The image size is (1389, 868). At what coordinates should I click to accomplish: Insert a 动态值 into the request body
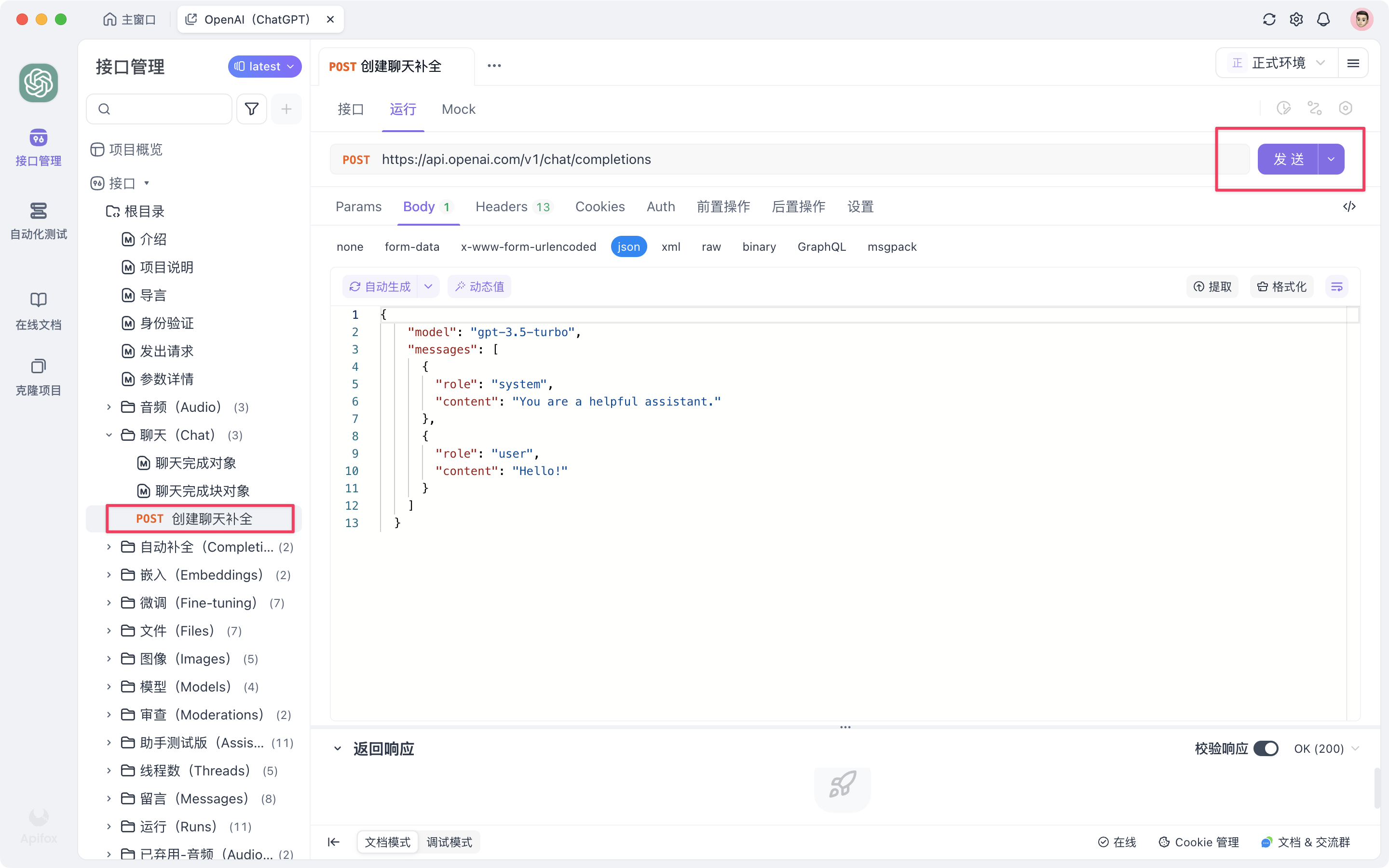click(479, 286)
